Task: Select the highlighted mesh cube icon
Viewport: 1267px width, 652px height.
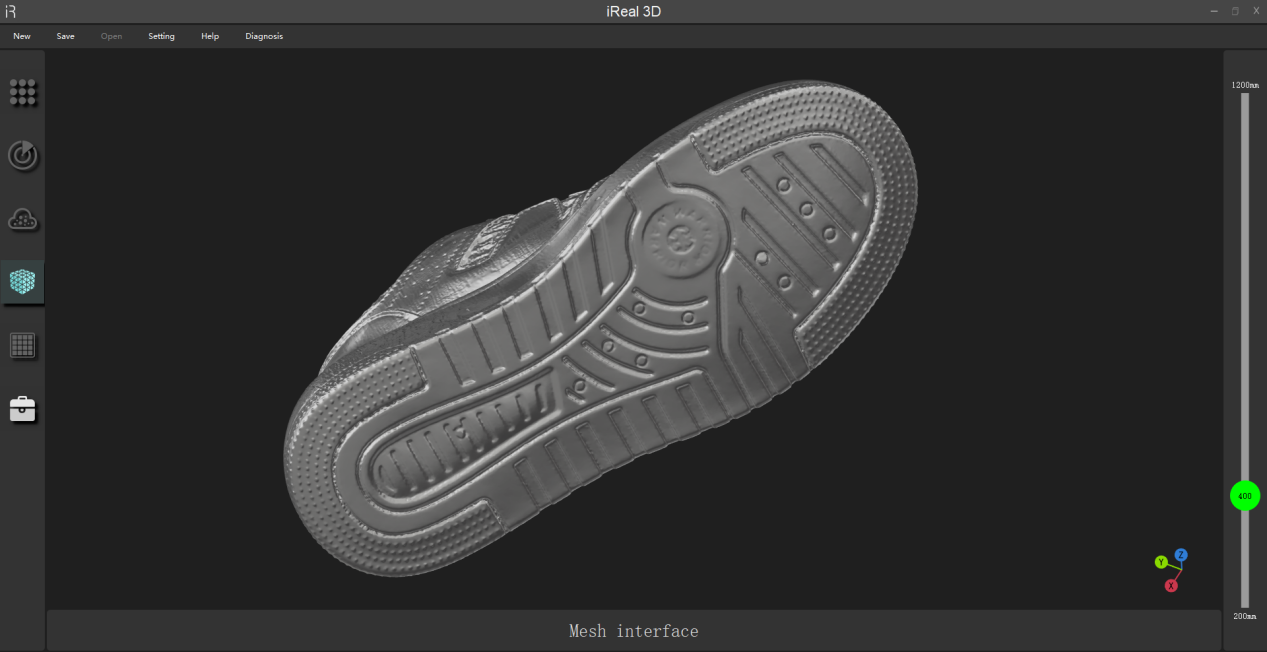Action: point(22,282)
